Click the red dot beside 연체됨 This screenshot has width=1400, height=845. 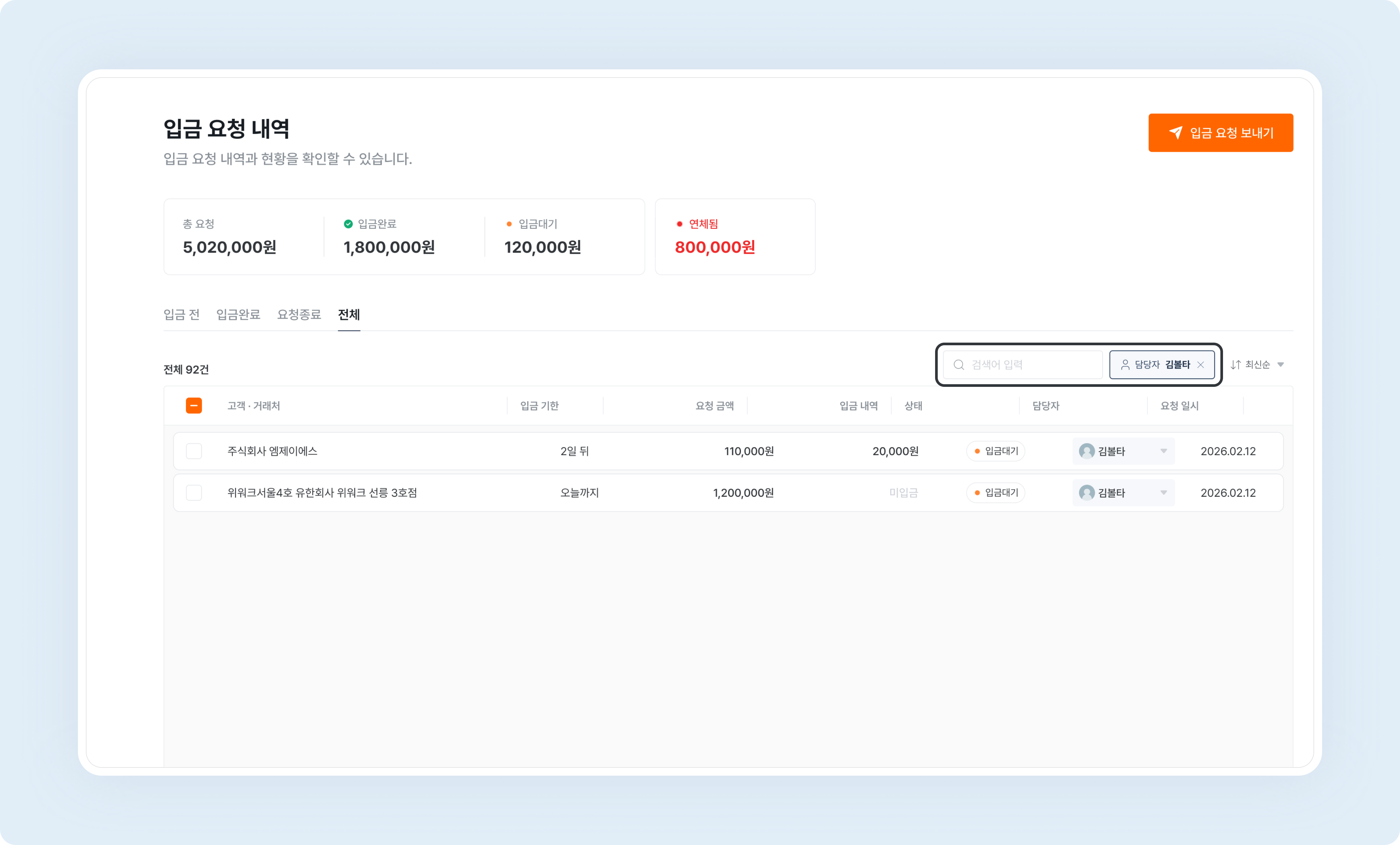point(680,224)
